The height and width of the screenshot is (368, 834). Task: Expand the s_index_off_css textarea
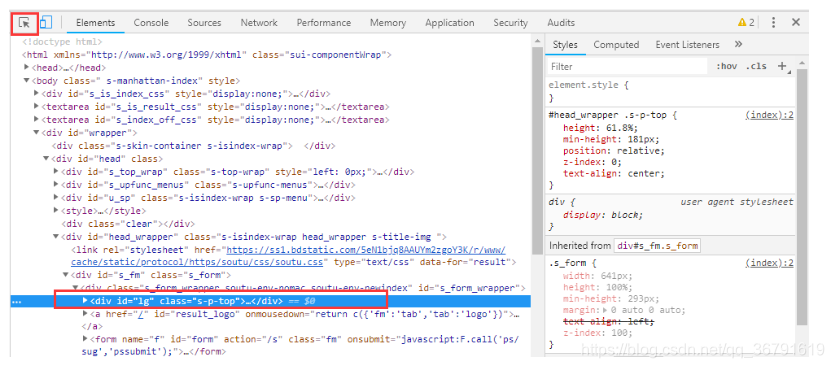(36, 120)
